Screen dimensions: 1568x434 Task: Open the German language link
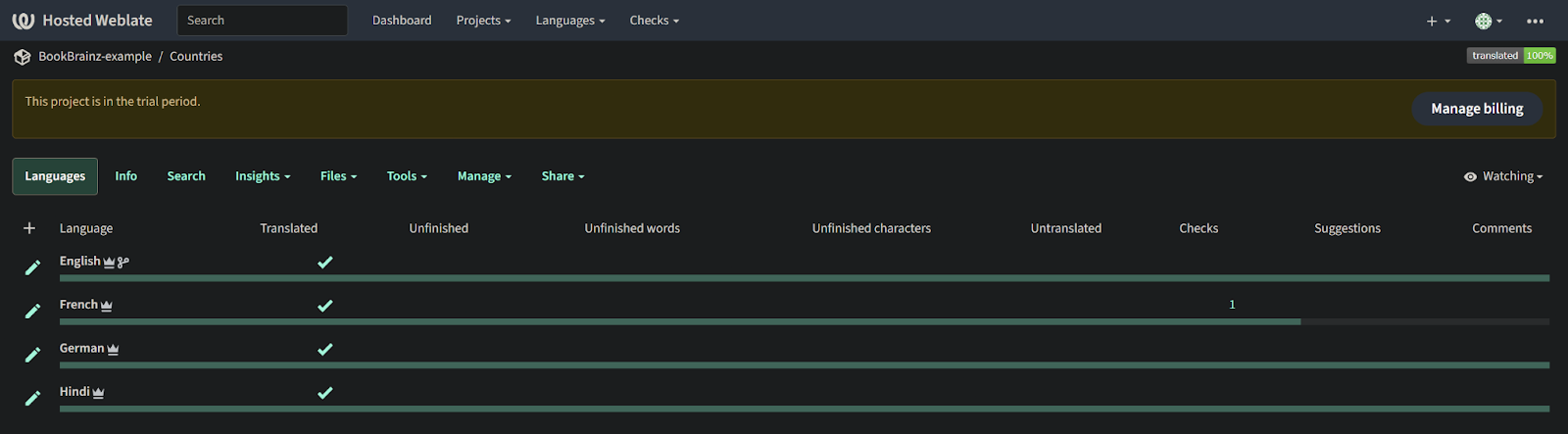click(x=81, y=349)
